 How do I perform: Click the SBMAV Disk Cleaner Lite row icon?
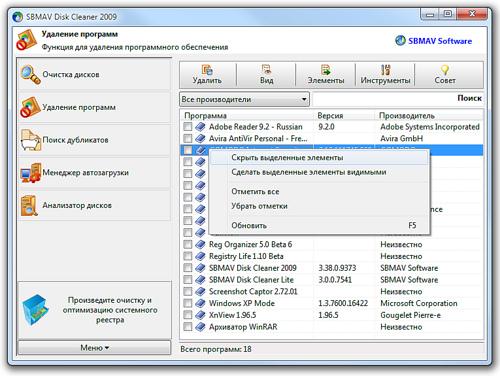[200, 280]
